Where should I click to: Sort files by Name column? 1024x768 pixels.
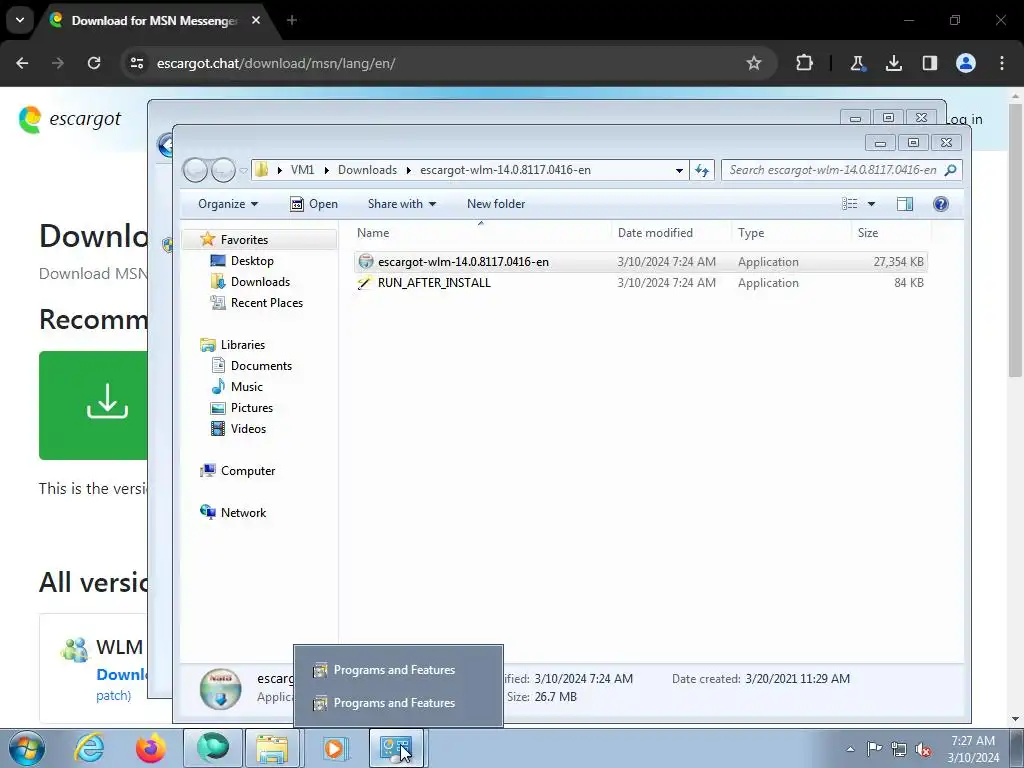point(482,232)
